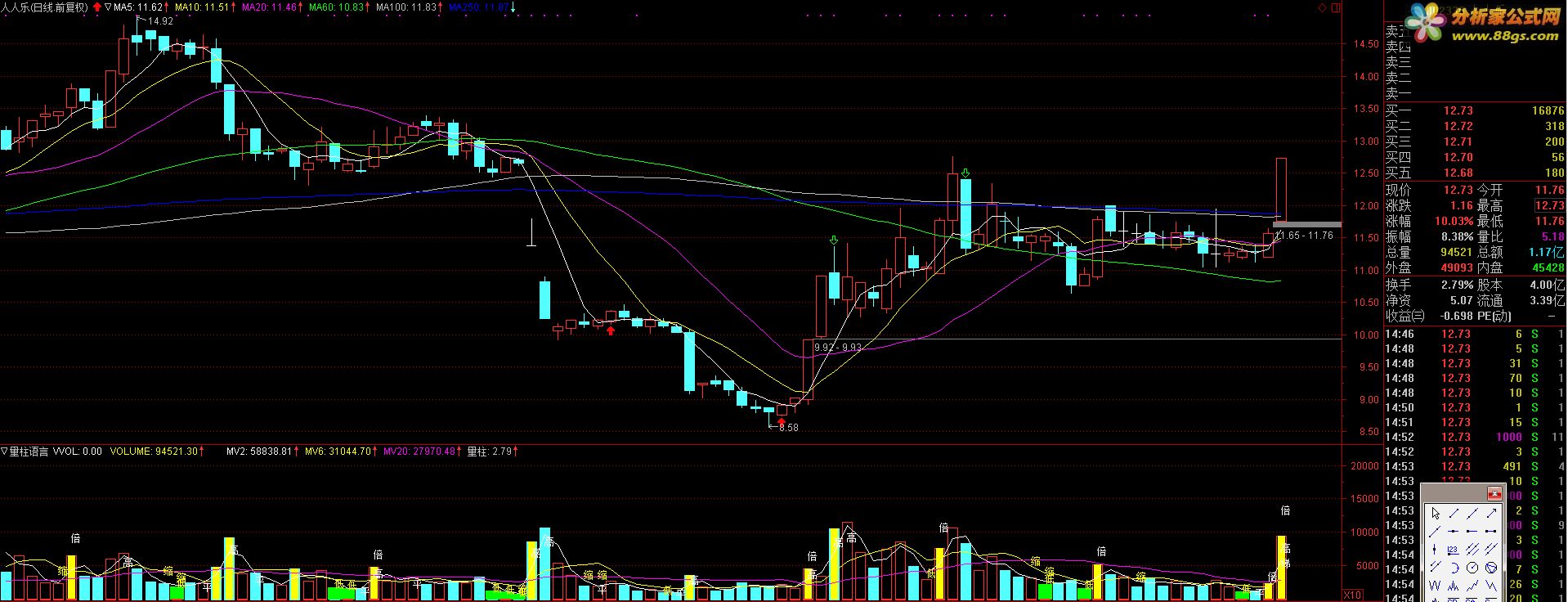1568x602 pixels.
Task: Select horizontal segment tool with two endpoints
Action: [x=1491, y=532]
